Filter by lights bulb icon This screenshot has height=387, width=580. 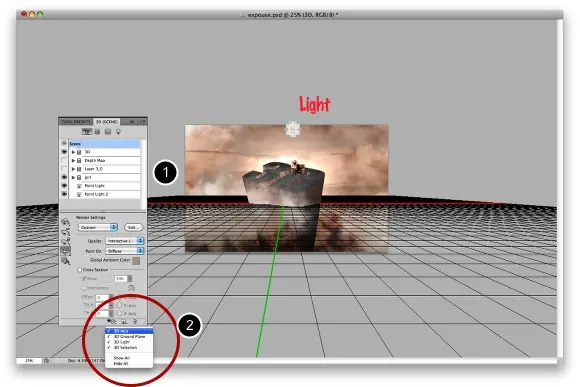(118, 132)
